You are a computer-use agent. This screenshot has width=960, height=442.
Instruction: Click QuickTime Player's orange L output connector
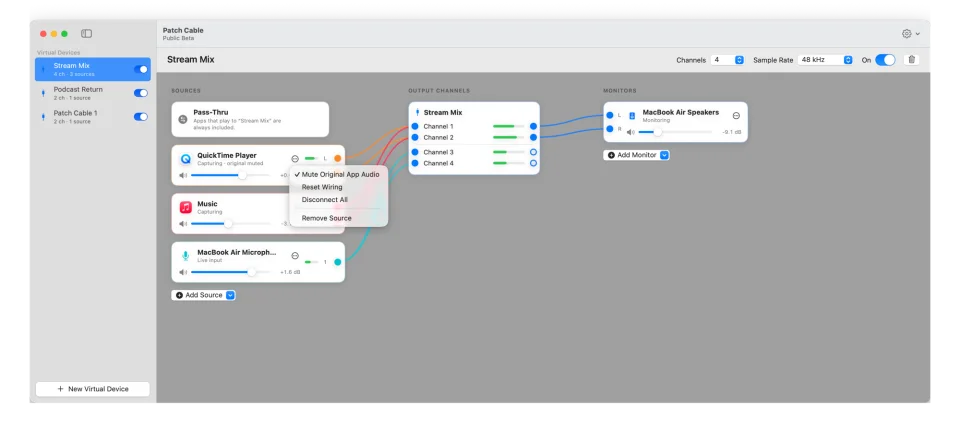pos(337,159)
